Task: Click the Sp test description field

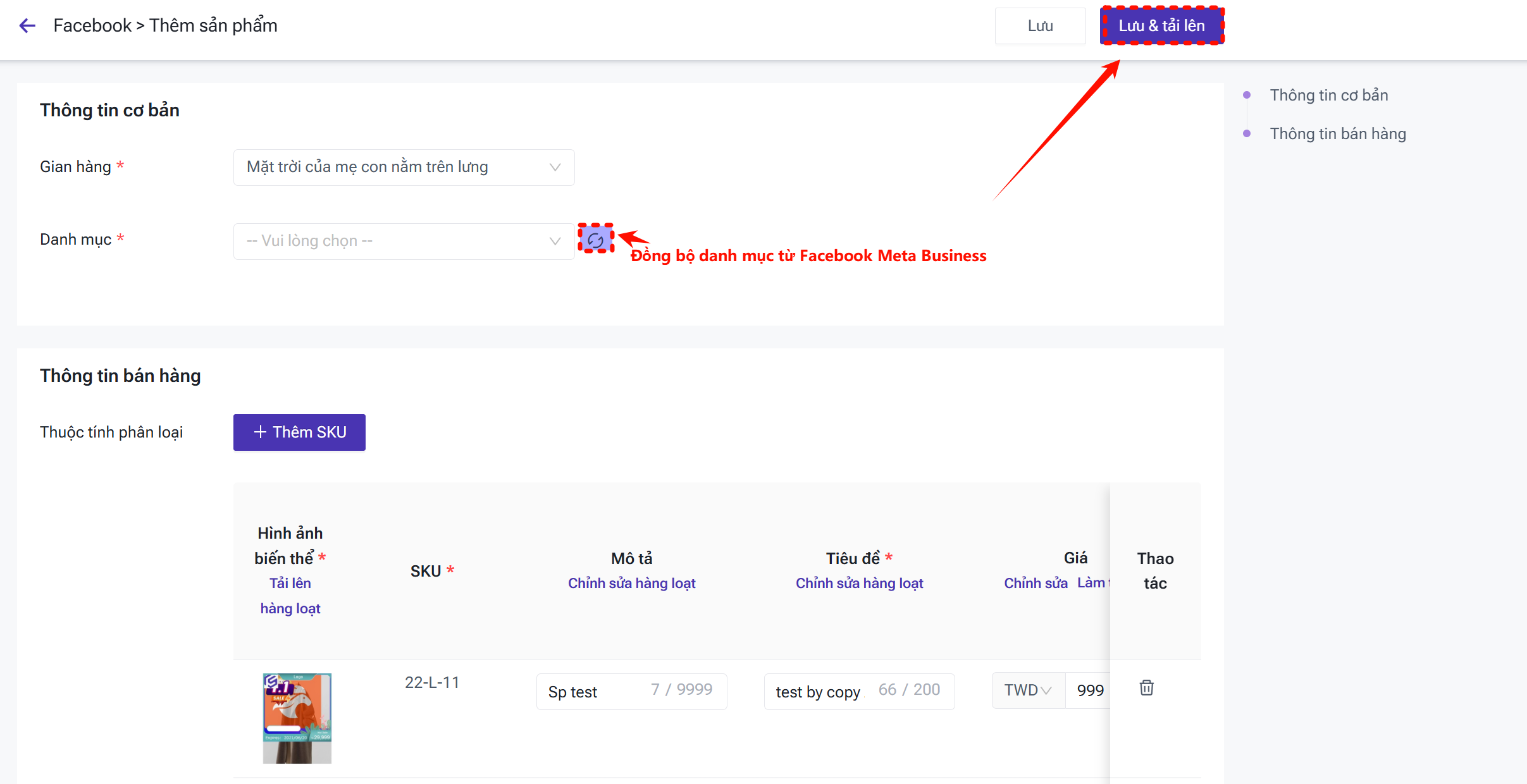Action: [x=595, y=692]
